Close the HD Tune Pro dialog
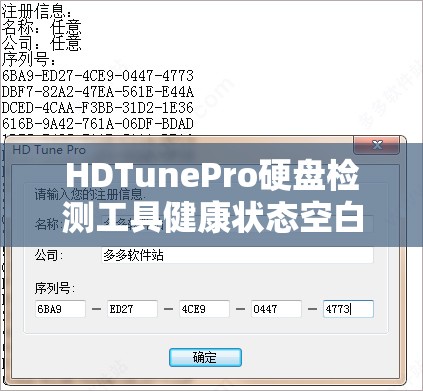Screen dimensions: 423x391 [x=376, y=145]
